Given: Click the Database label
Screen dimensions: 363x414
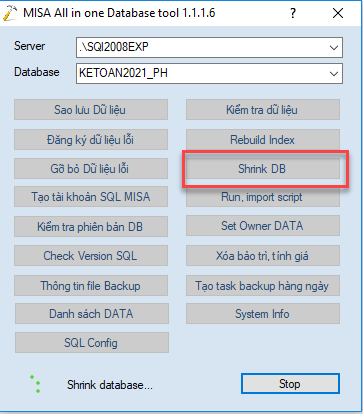Looking at the screenshot, I should pos(37,72).
